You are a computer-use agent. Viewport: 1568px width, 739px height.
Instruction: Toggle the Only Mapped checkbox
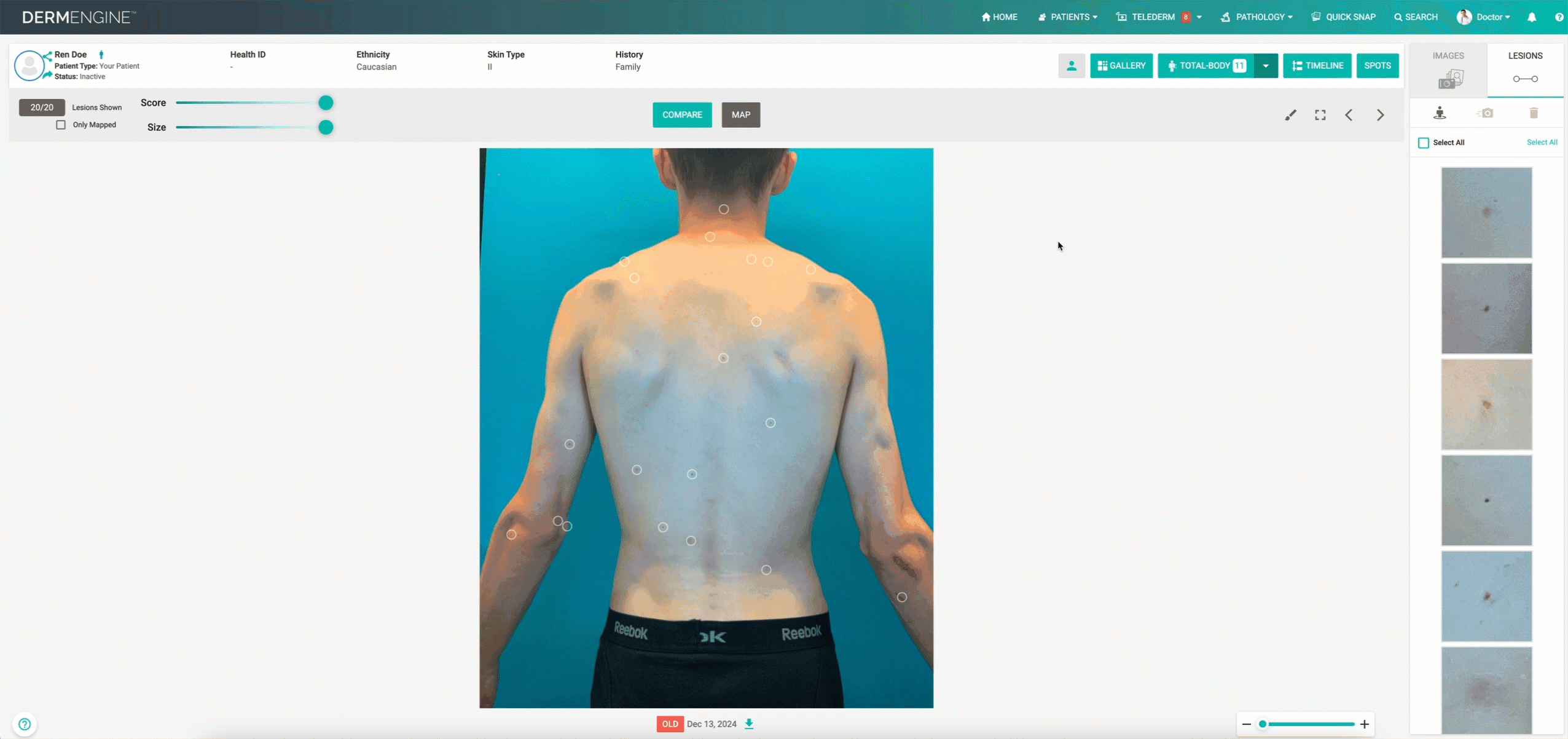(x=61, y=124)
